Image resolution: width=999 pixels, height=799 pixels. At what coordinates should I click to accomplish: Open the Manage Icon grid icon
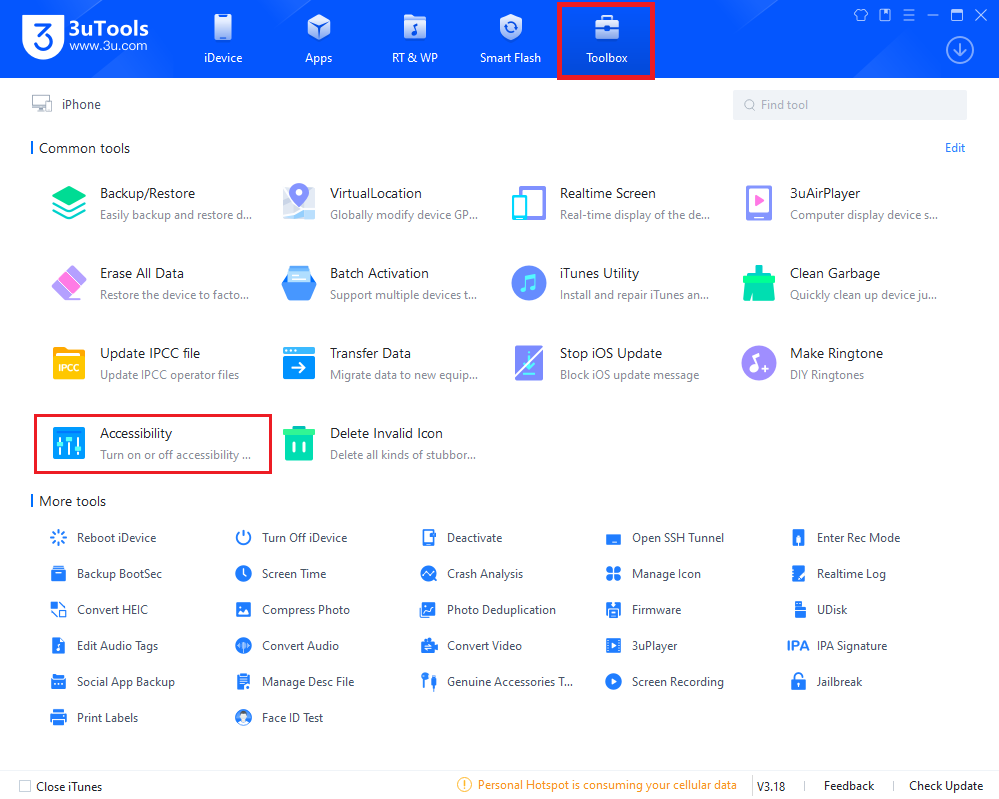[x=614, y=573]
